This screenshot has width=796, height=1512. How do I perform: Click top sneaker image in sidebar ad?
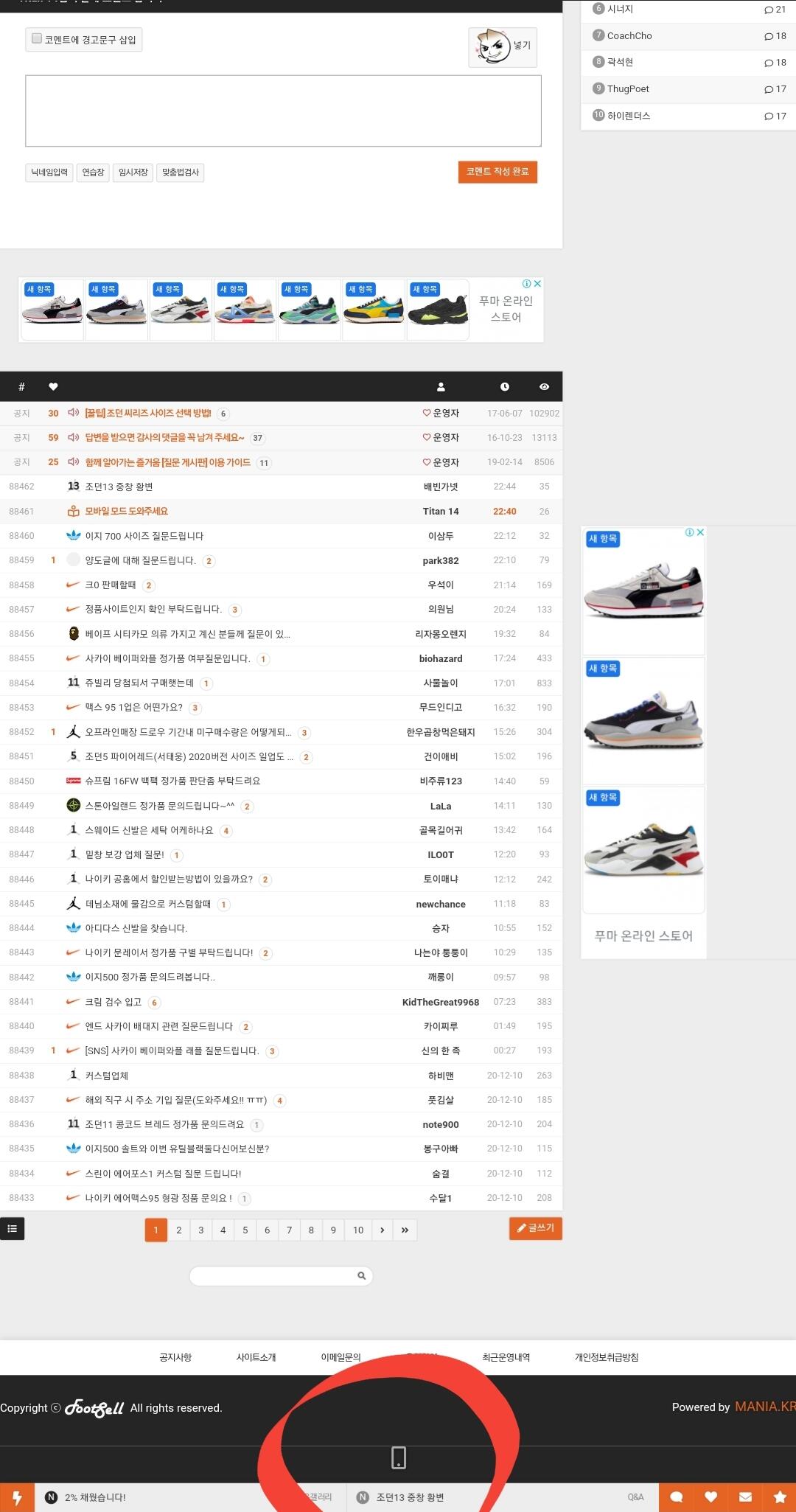point(643,591)
